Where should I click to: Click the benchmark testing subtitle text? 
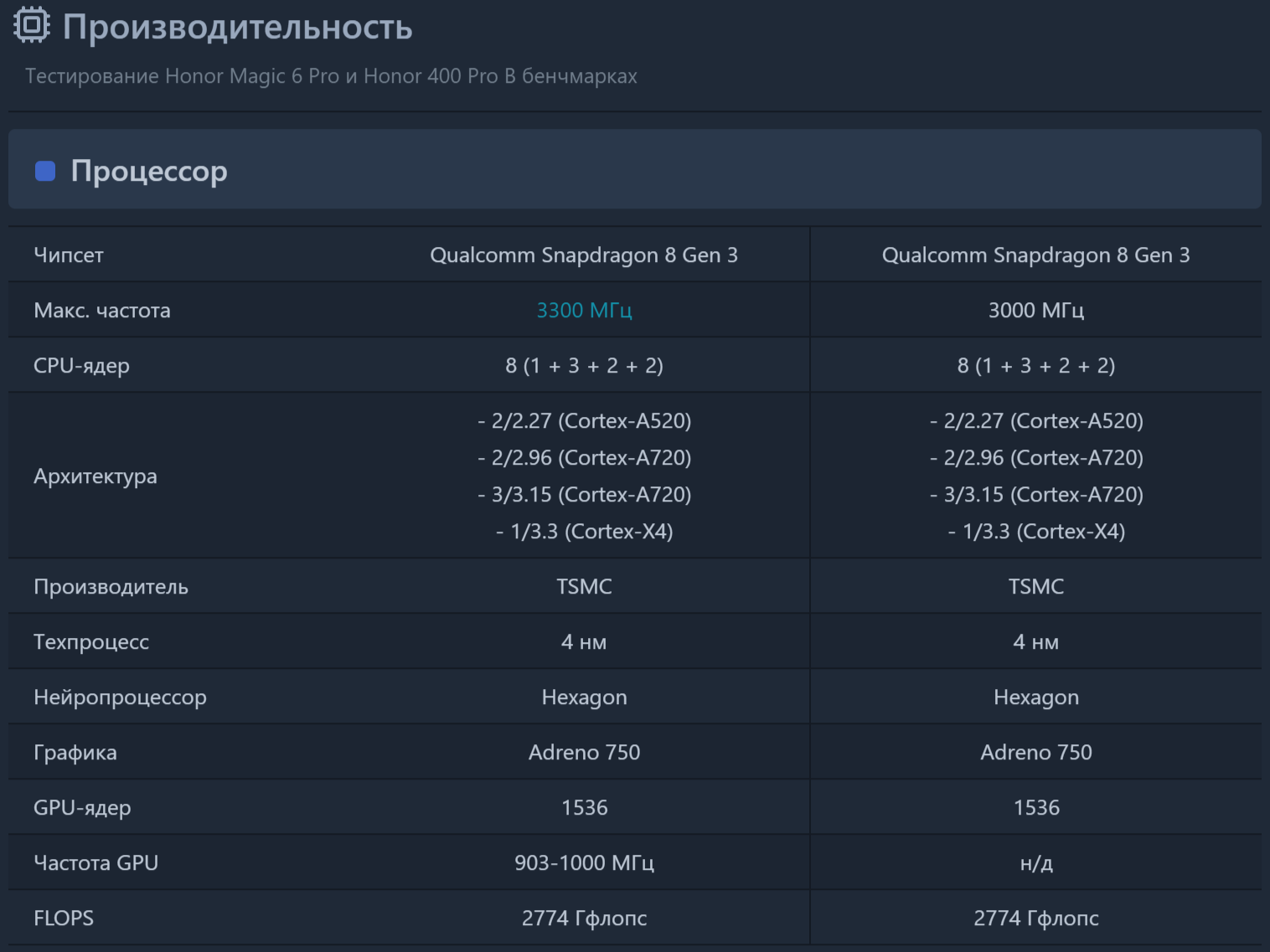pos(331,76)
